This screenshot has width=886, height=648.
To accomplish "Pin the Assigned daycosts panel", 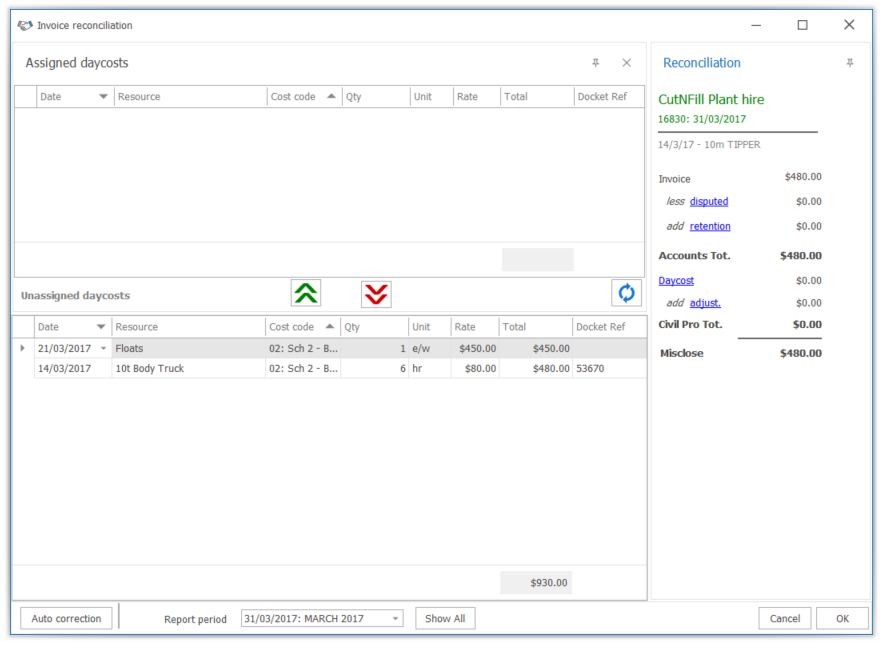I will click(x=596, y=63).
